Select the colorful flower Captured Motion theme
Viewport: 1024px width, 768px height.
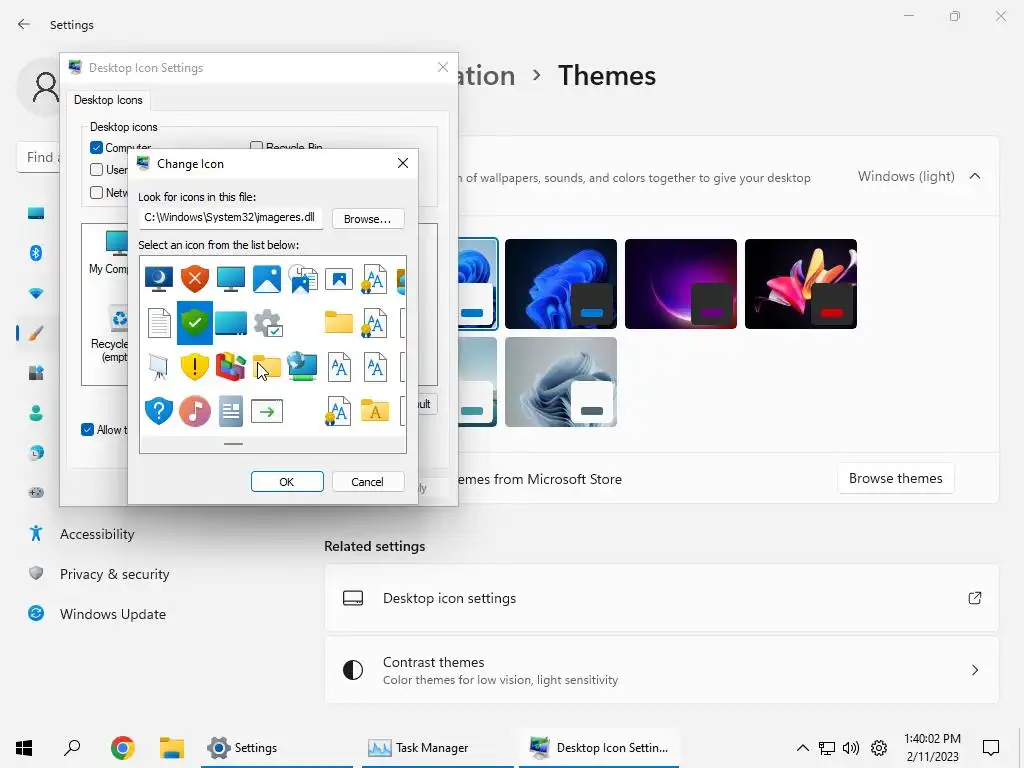(x=801, y=284)
